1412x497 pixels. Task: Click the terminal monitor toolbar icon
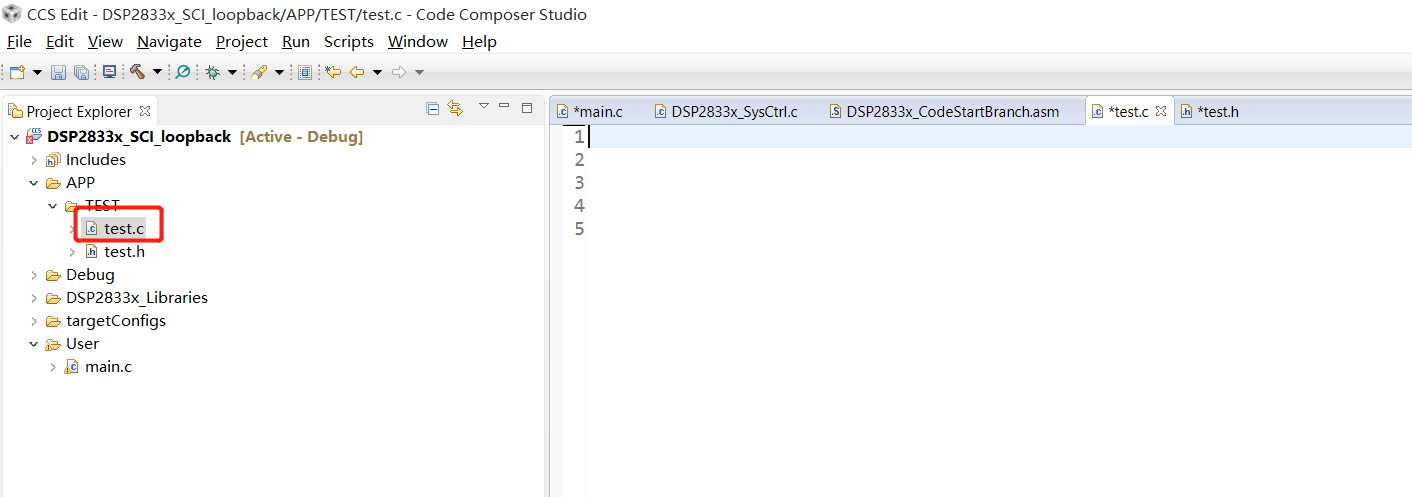click(x=109, y=72)
